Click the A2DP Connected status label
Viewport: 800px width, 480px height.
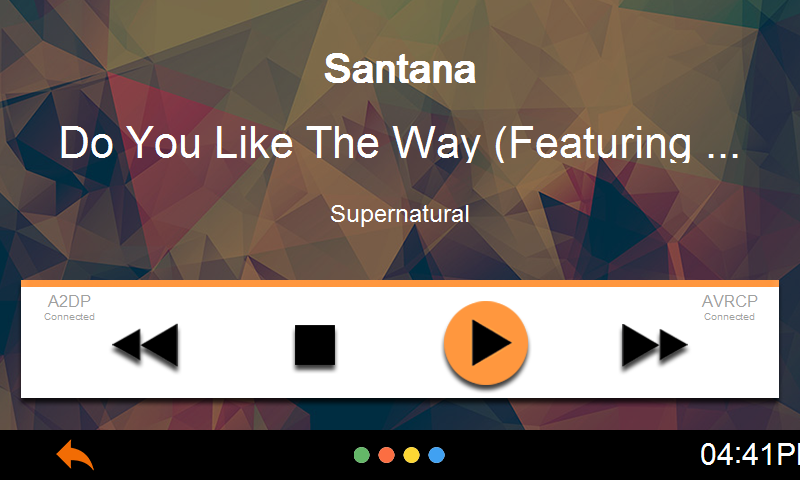pos(69,308)
